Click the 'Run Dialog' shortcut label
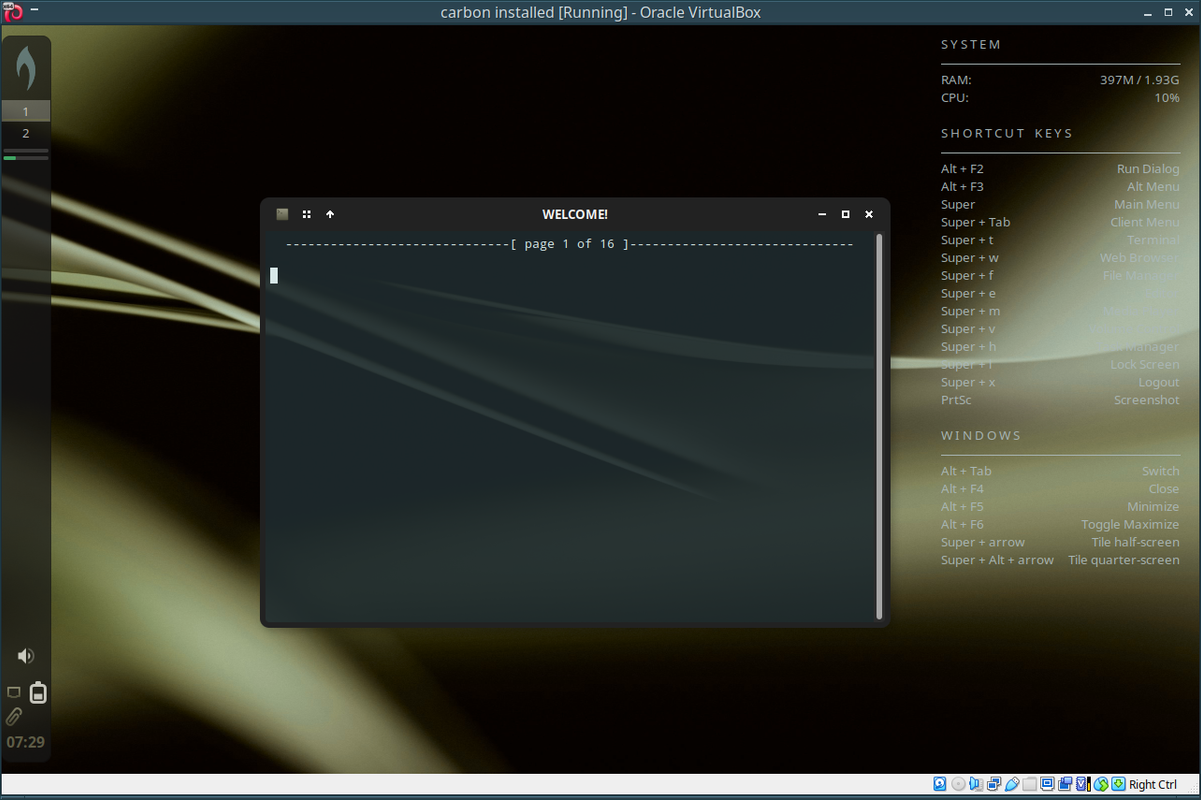This screenshot has height=800, width=1201. pyautogui.click(x=1148, y=169)
